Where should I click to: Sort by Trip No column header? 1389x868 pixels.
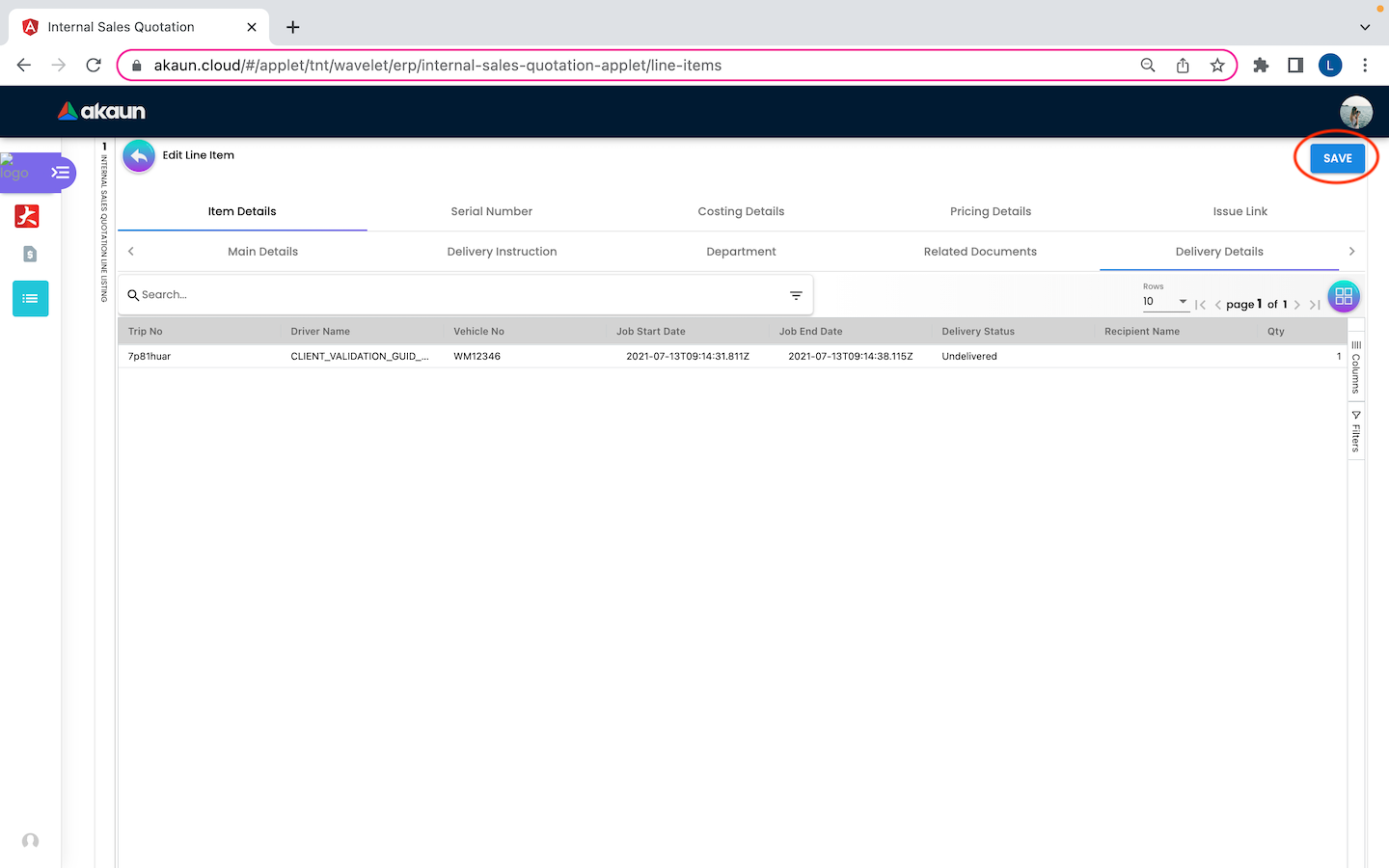pyautogui.click(x=146, y=332)
